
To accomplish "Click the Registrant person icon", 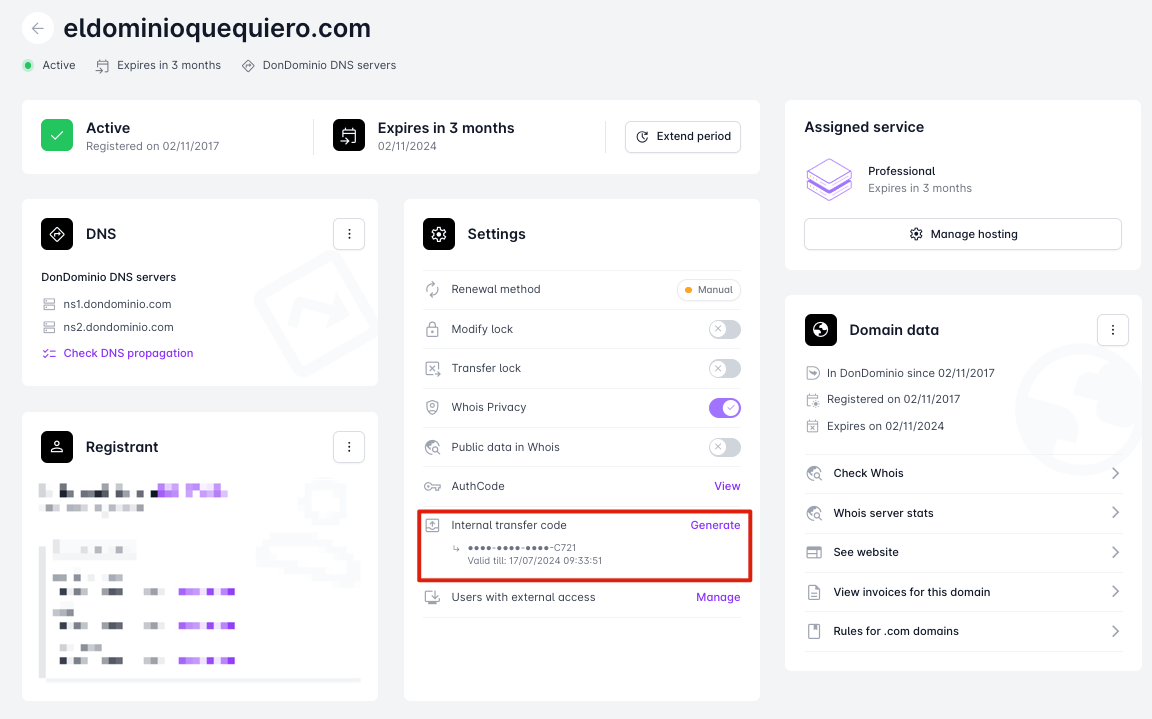I will (57, 447).
